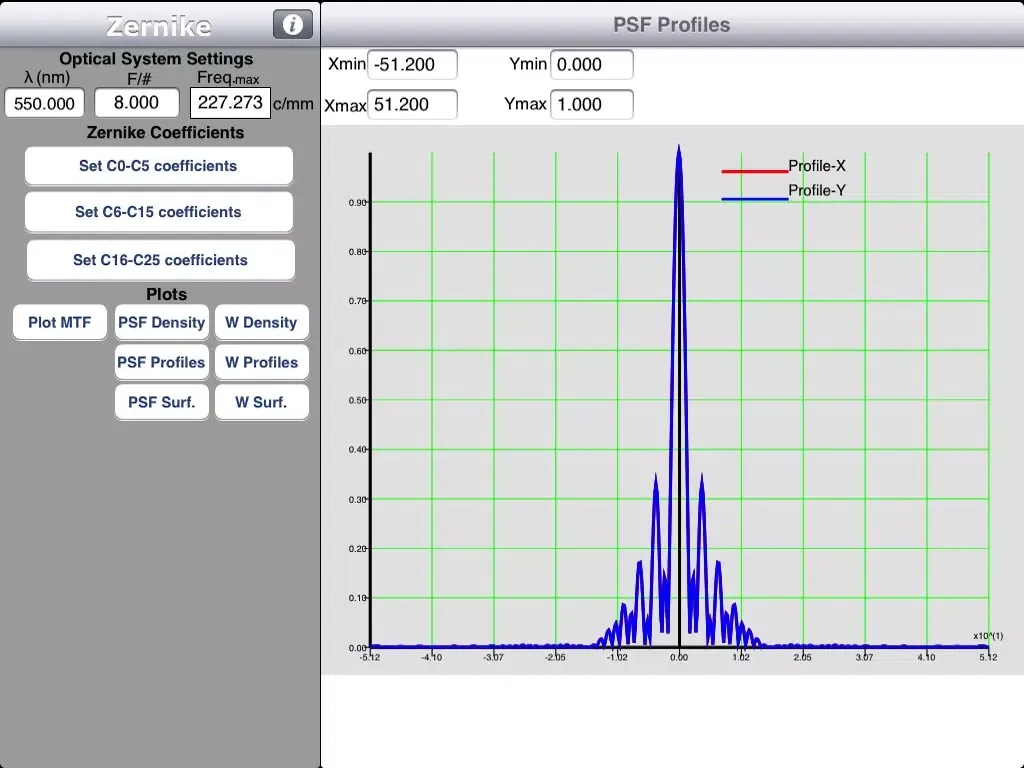Edit the Xmax field showing 51.200
Viewport: 1024px width, 768px height.
(x=412, y=104)
